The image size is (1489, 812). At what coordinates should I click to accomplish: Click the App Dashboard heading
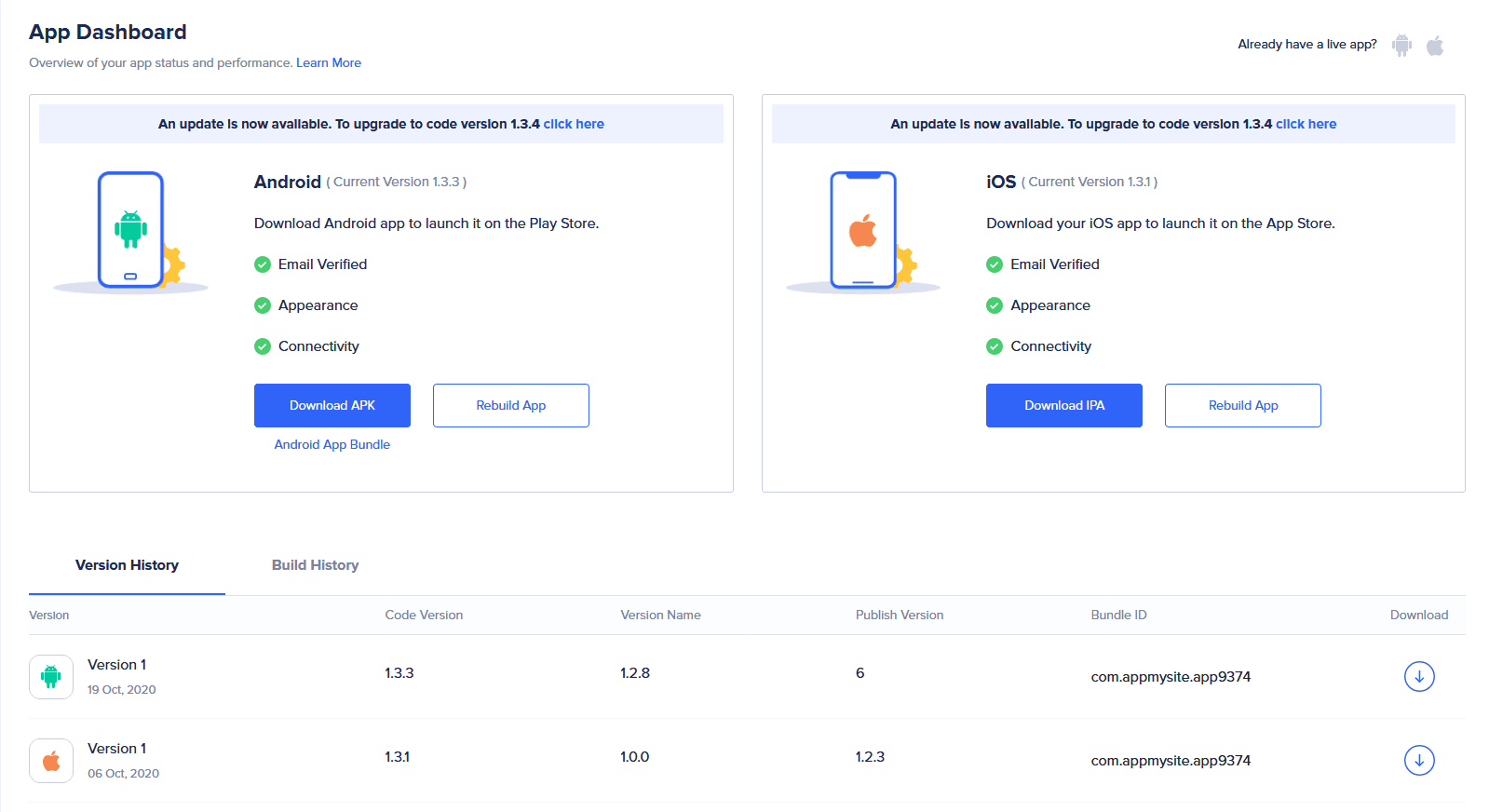point(108,32)
